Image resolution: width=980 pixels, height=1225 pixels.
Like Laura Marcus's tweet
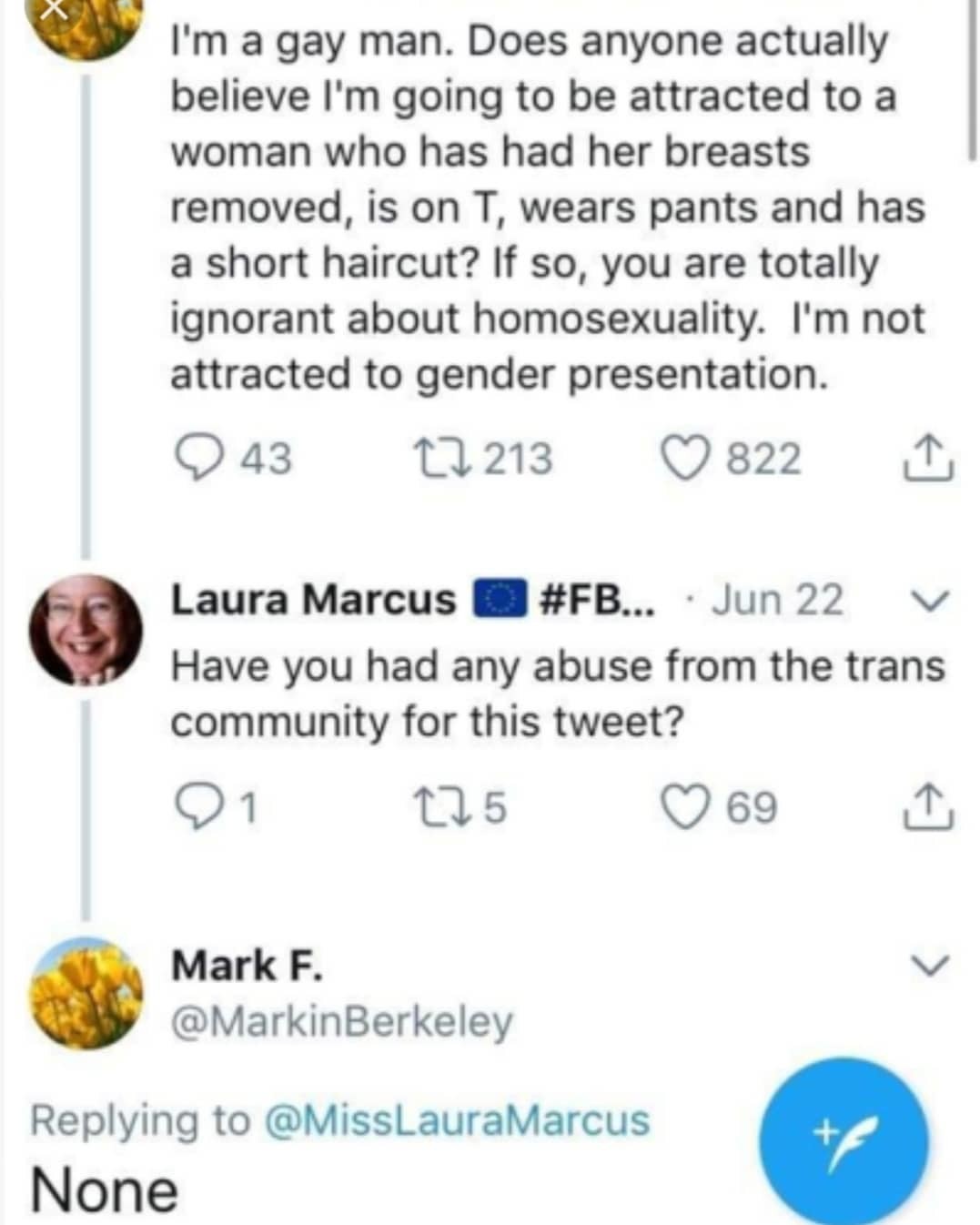[x=685, y=807]
